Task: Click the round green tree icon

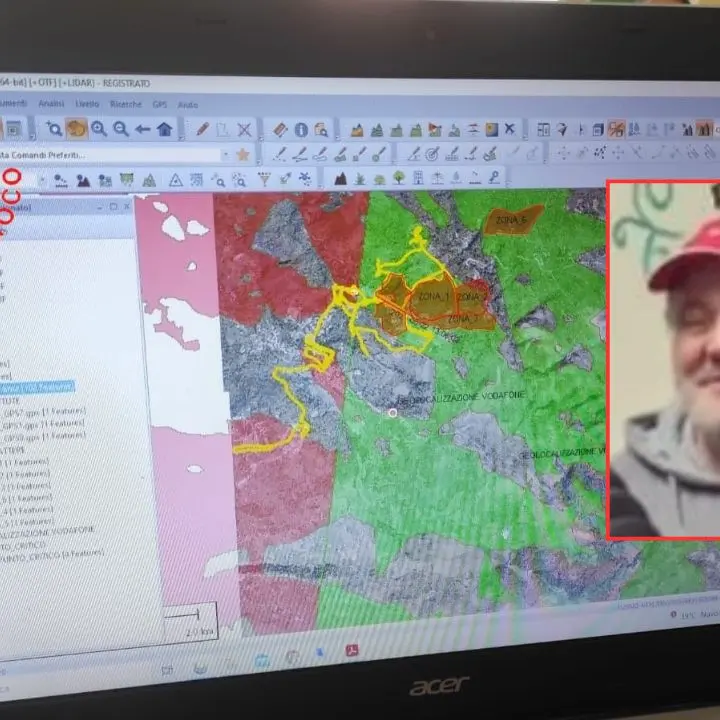Action: [x=399, y=177]
